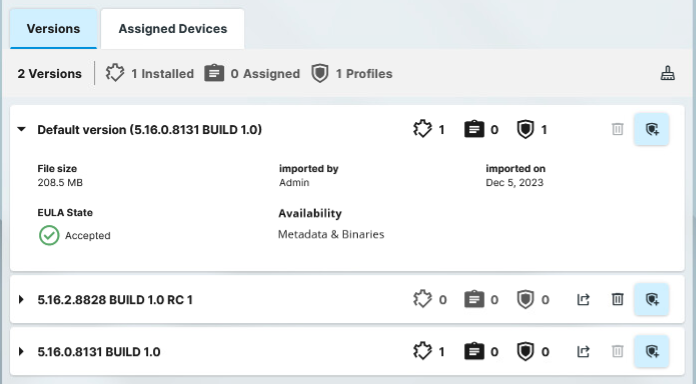The width and height of the screenshot is (696, 384).
Task: Click trash icon in 5.16.0.8131 BUILD 1.0 row
Action: point(617,352)
